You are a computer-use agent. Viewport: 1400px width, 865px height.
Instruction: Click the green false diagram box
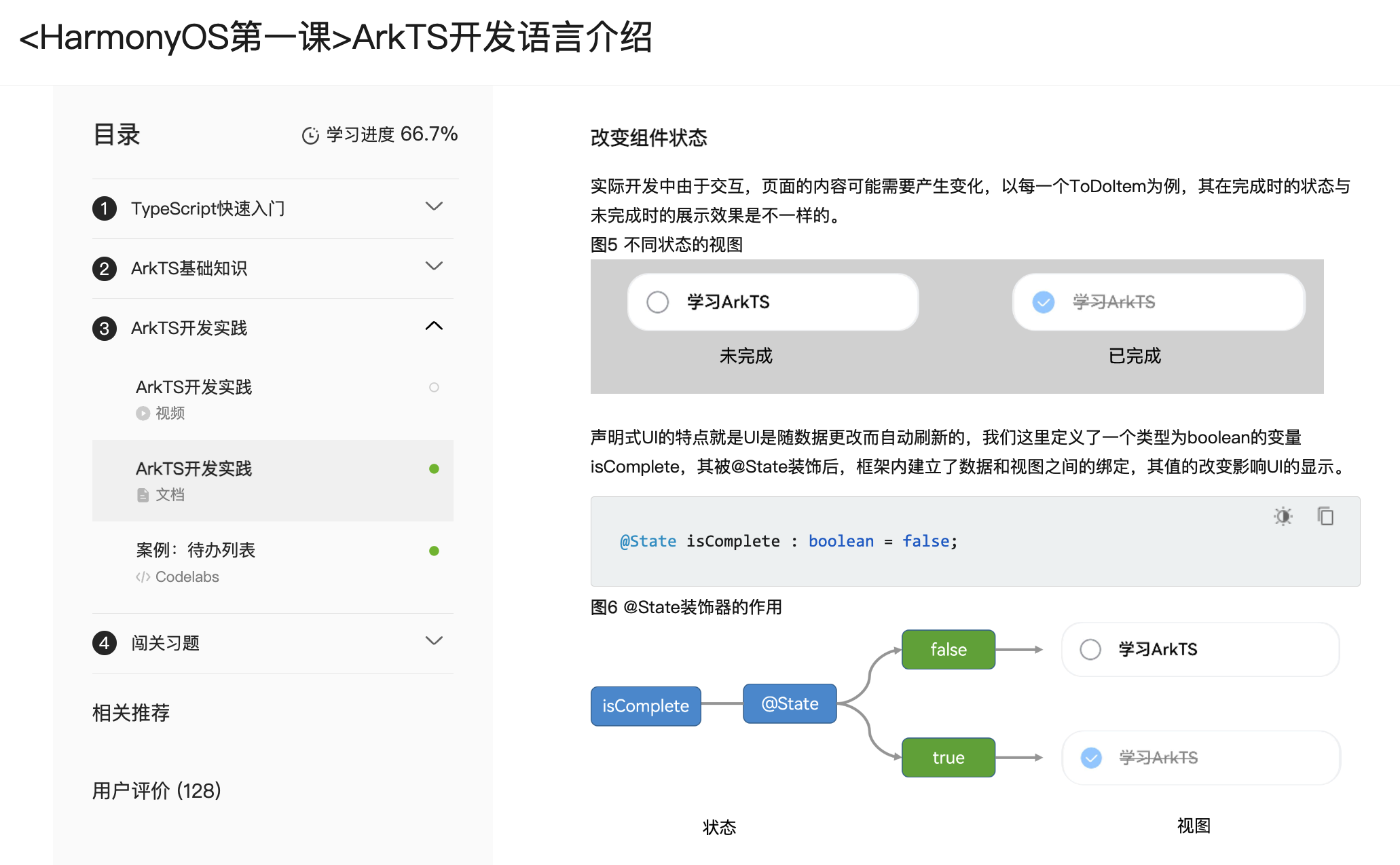(948, 650)
